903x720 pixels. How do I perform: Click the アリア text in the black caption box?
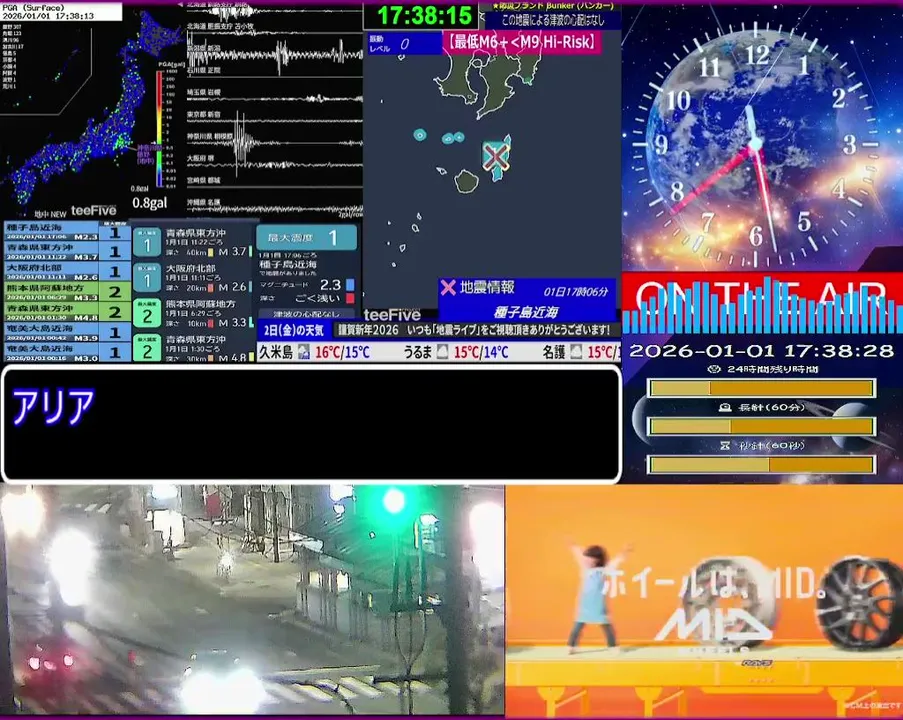pos(53,407)
